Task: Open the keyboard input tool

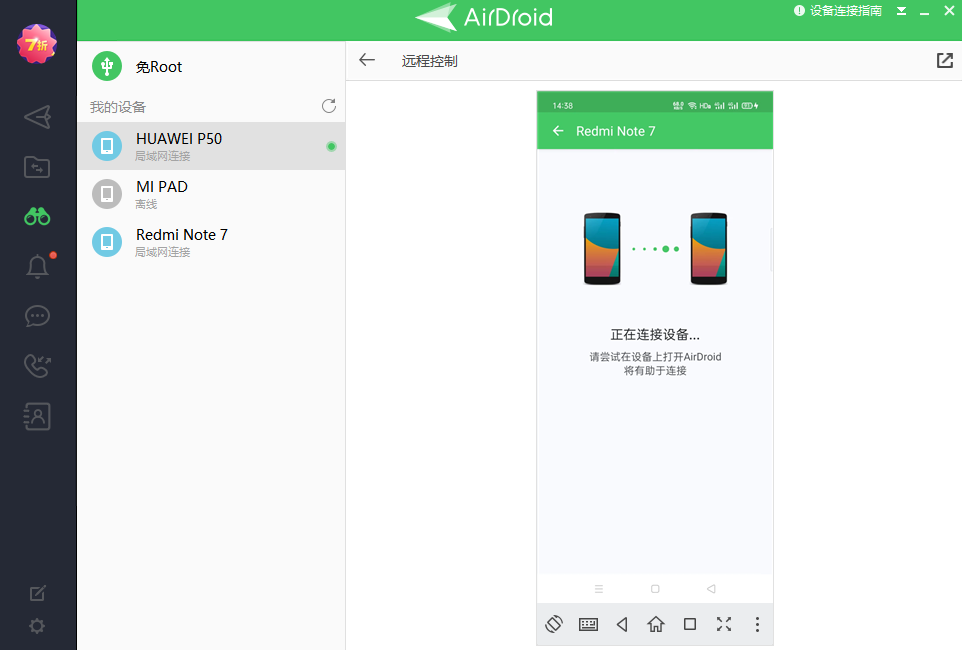Action: point(588,624)
